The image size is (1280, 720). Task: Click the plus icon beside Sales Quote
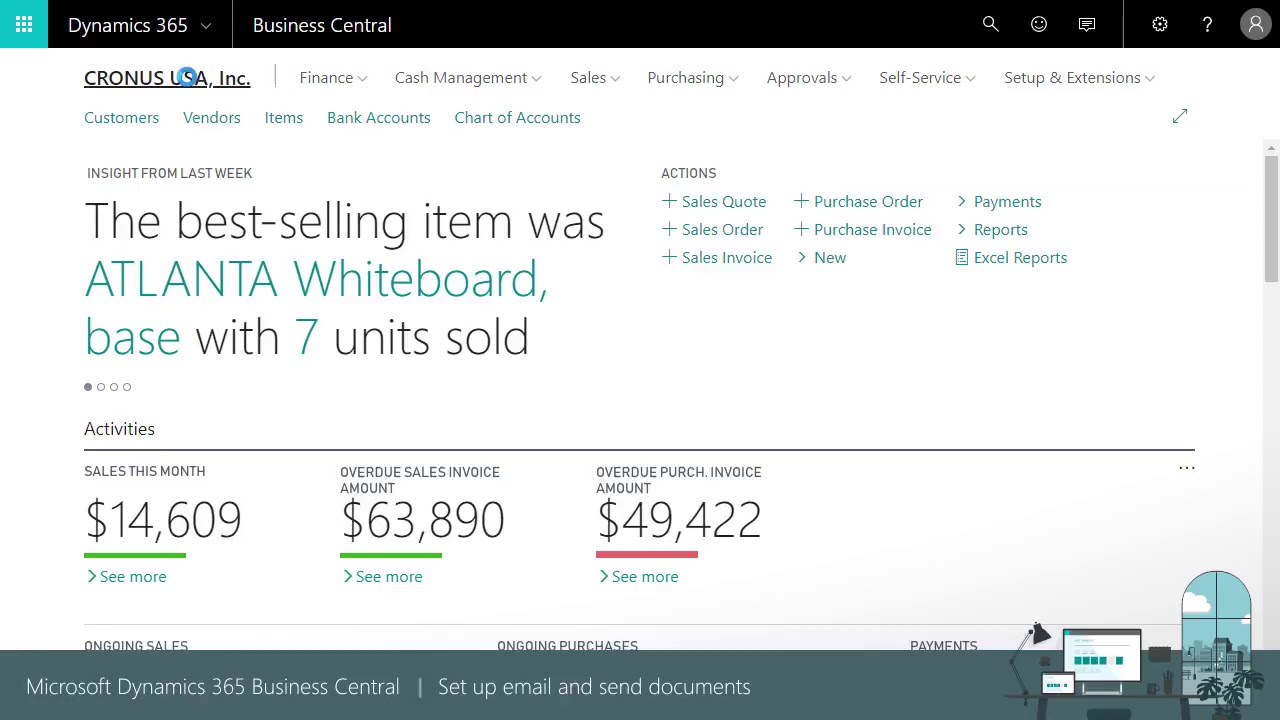tap(669, 201)
